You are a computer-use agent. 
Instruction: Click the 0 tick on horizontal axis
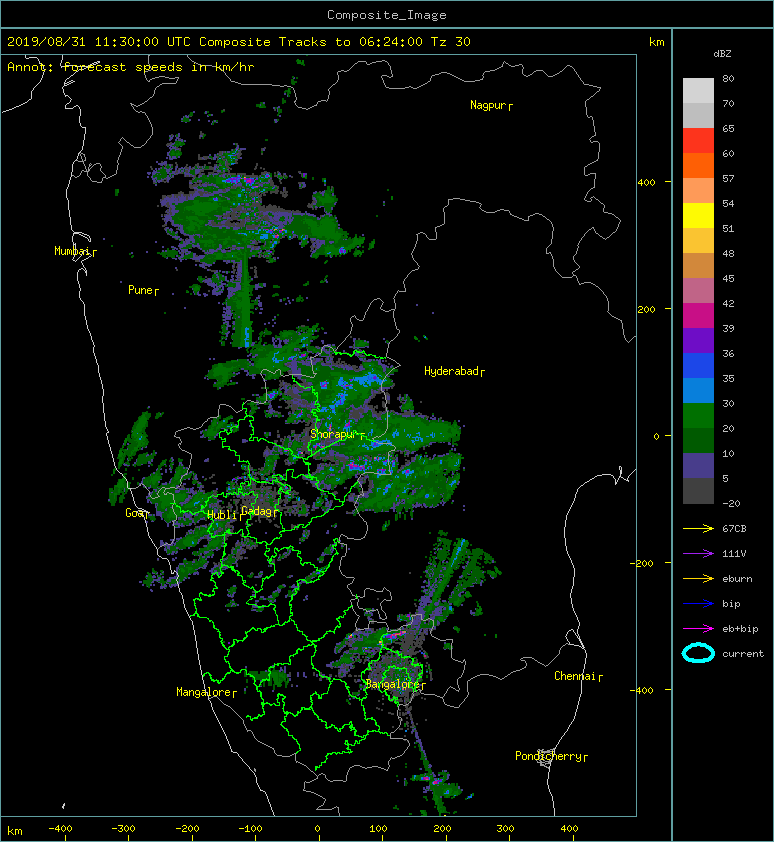[317, 829]
